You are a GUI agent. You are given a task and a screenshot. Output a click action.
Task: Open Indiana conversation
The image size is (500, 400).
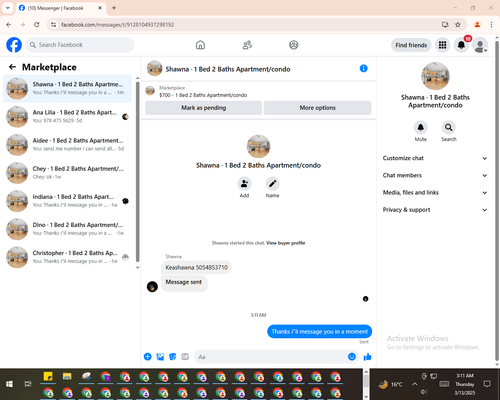pyautogui.click(x=67, y=201)
